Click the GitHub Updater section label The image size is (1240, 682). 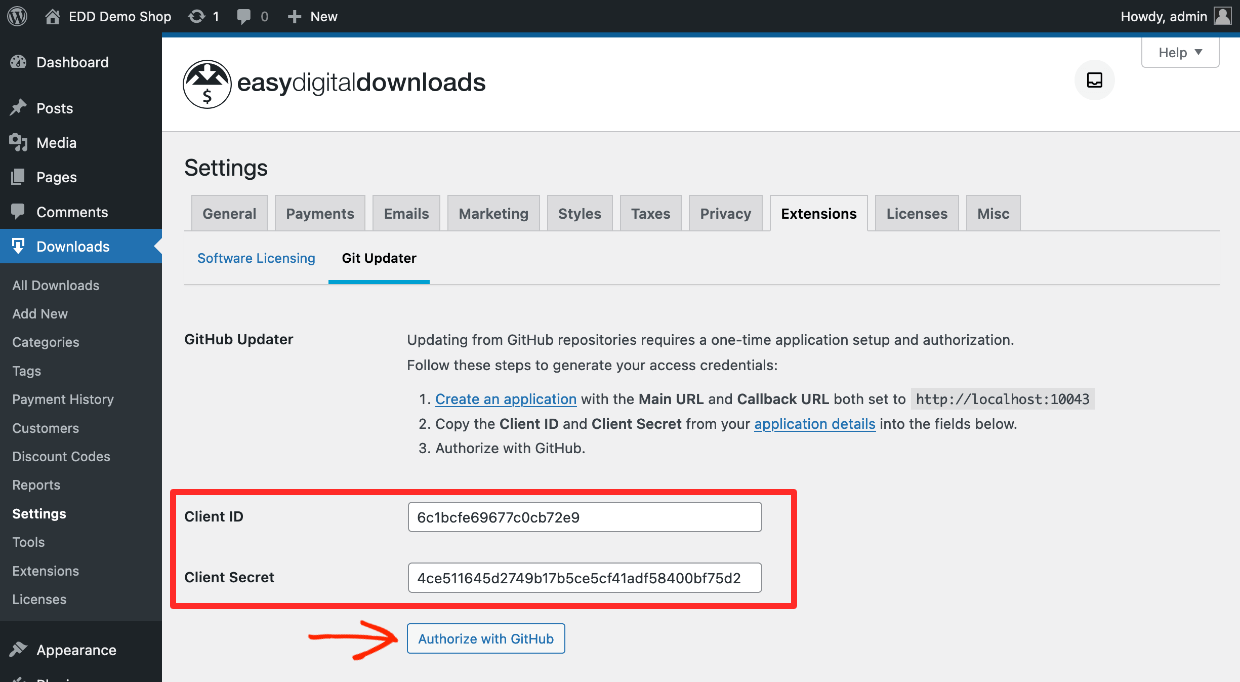point(239,339)
